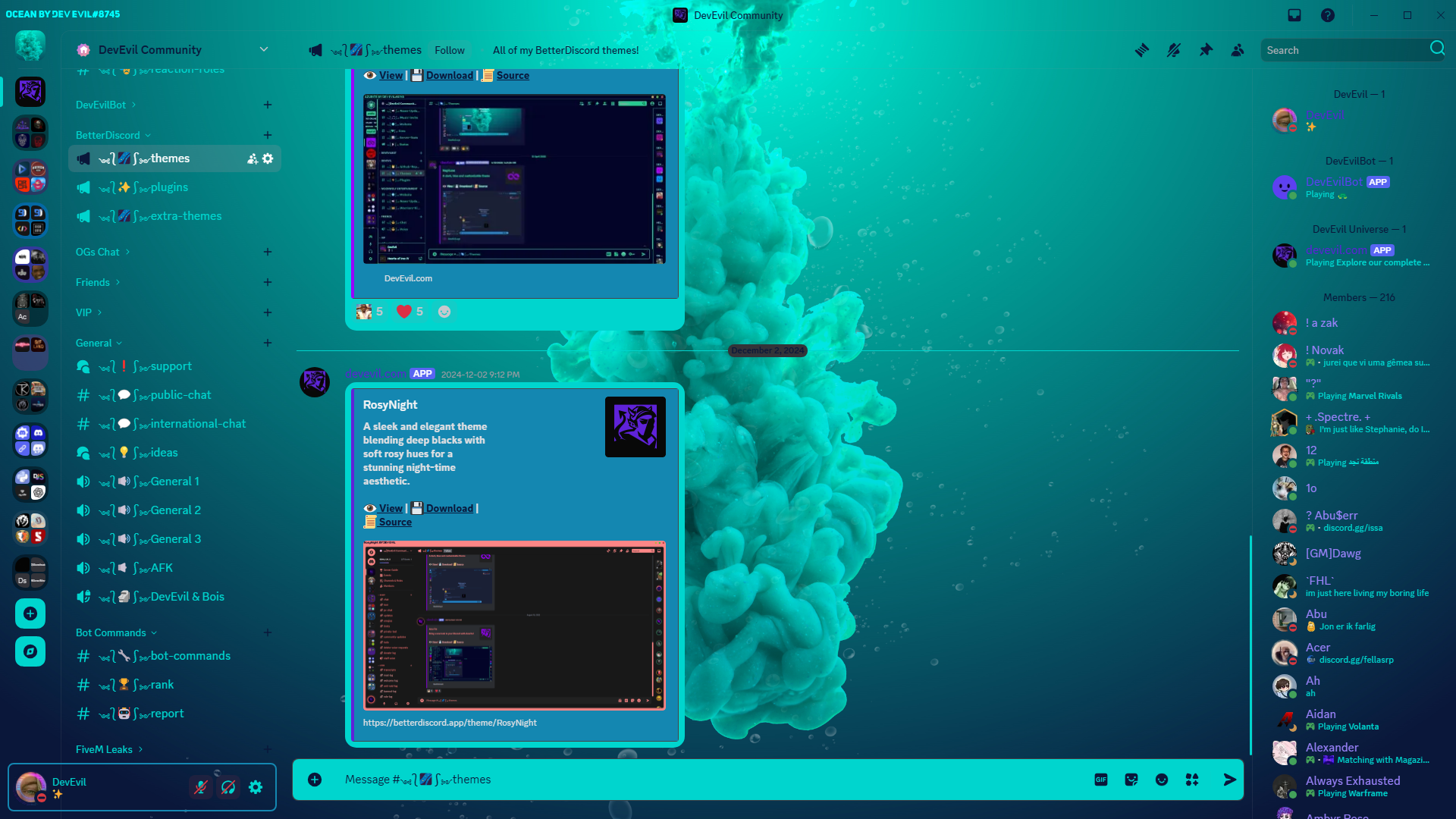Open user settings with the gear icon

(256, 787)
